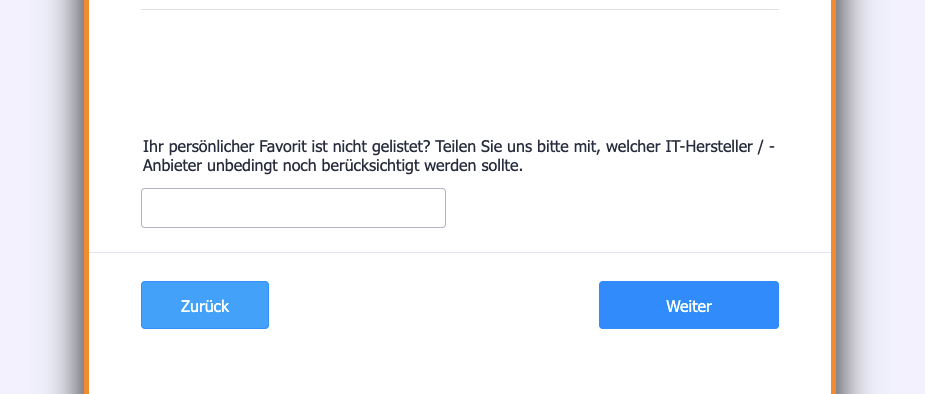Click the lavender page background at left
This screenshot has height=394, width=925.
click(24, 197)
